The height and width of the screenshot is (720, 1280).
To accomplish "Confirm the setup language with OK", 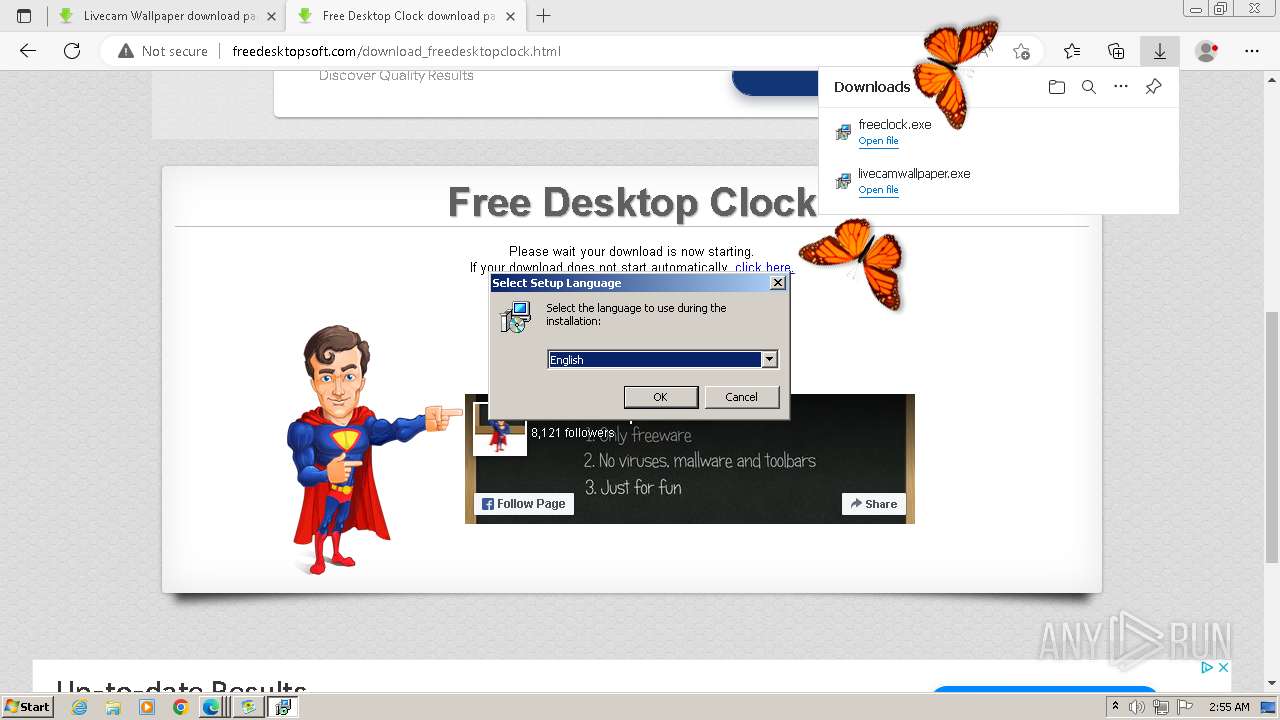I will (661, 397).
